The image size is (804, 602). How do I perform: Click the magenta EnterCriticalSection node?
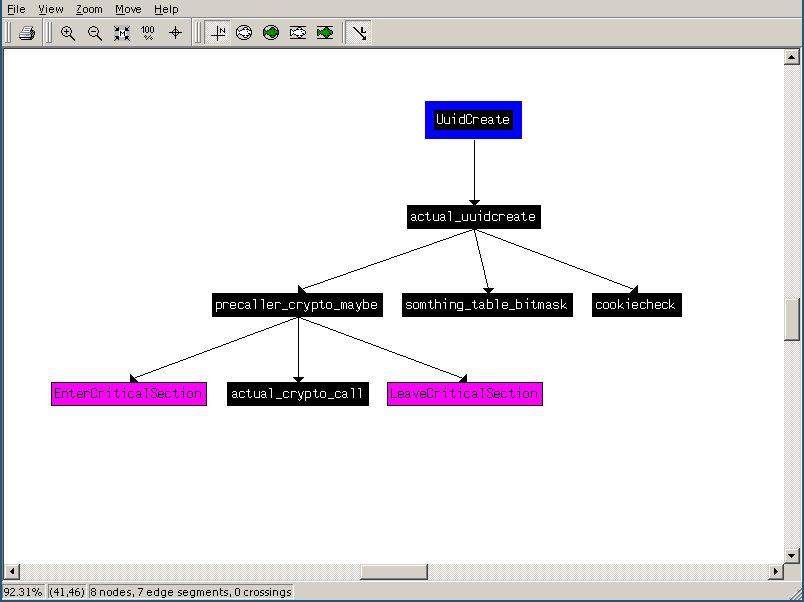pyautogui.click(x=128, y=394)
